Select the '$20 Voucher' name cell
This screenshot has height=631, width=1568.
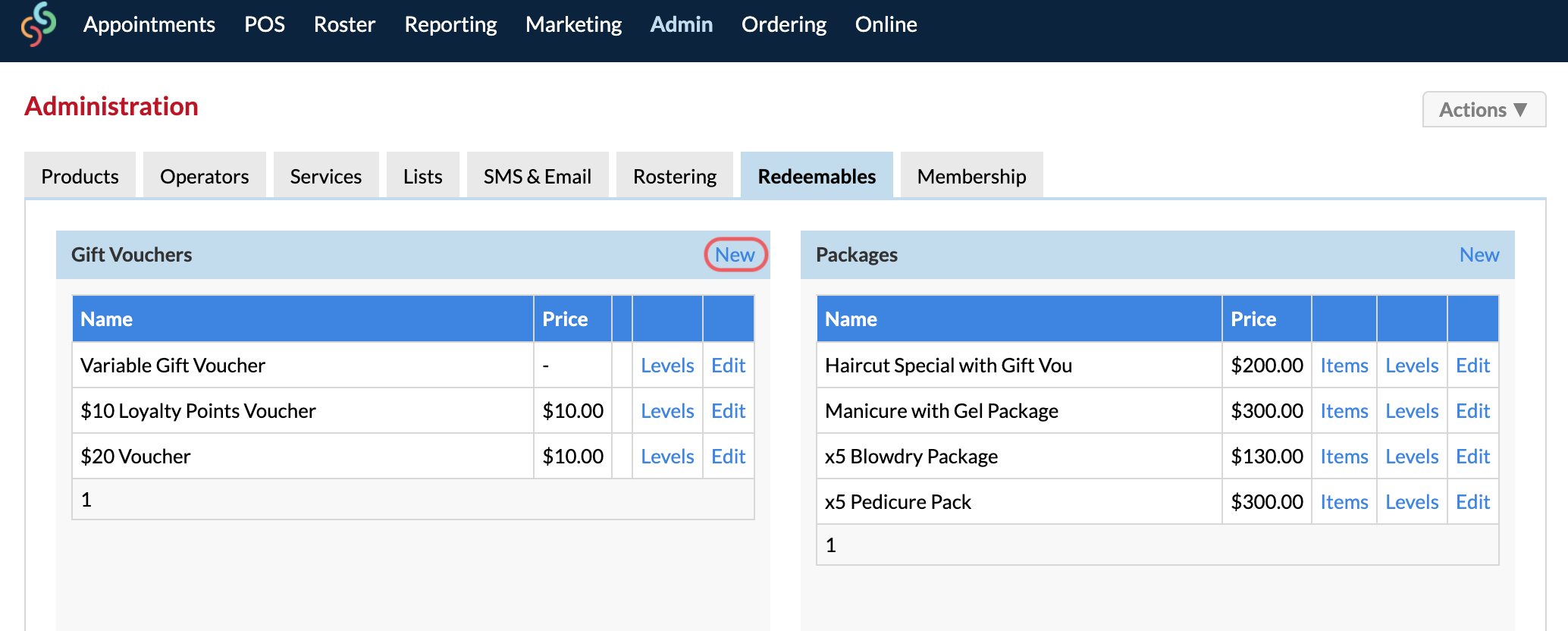point(303,457)
